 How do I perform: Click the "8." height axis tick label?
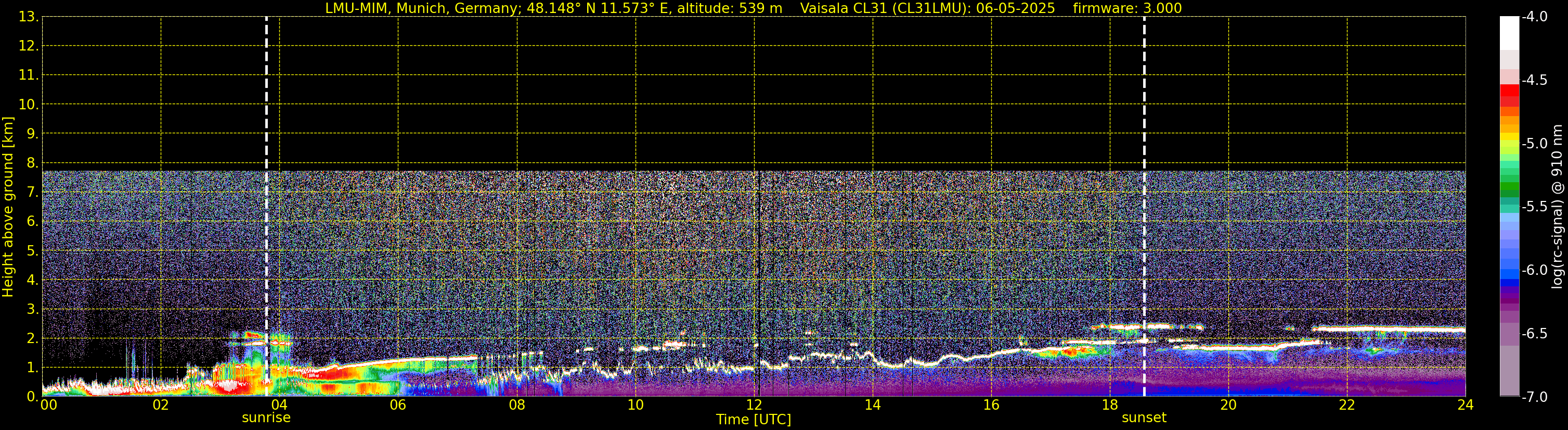point(32,163)
